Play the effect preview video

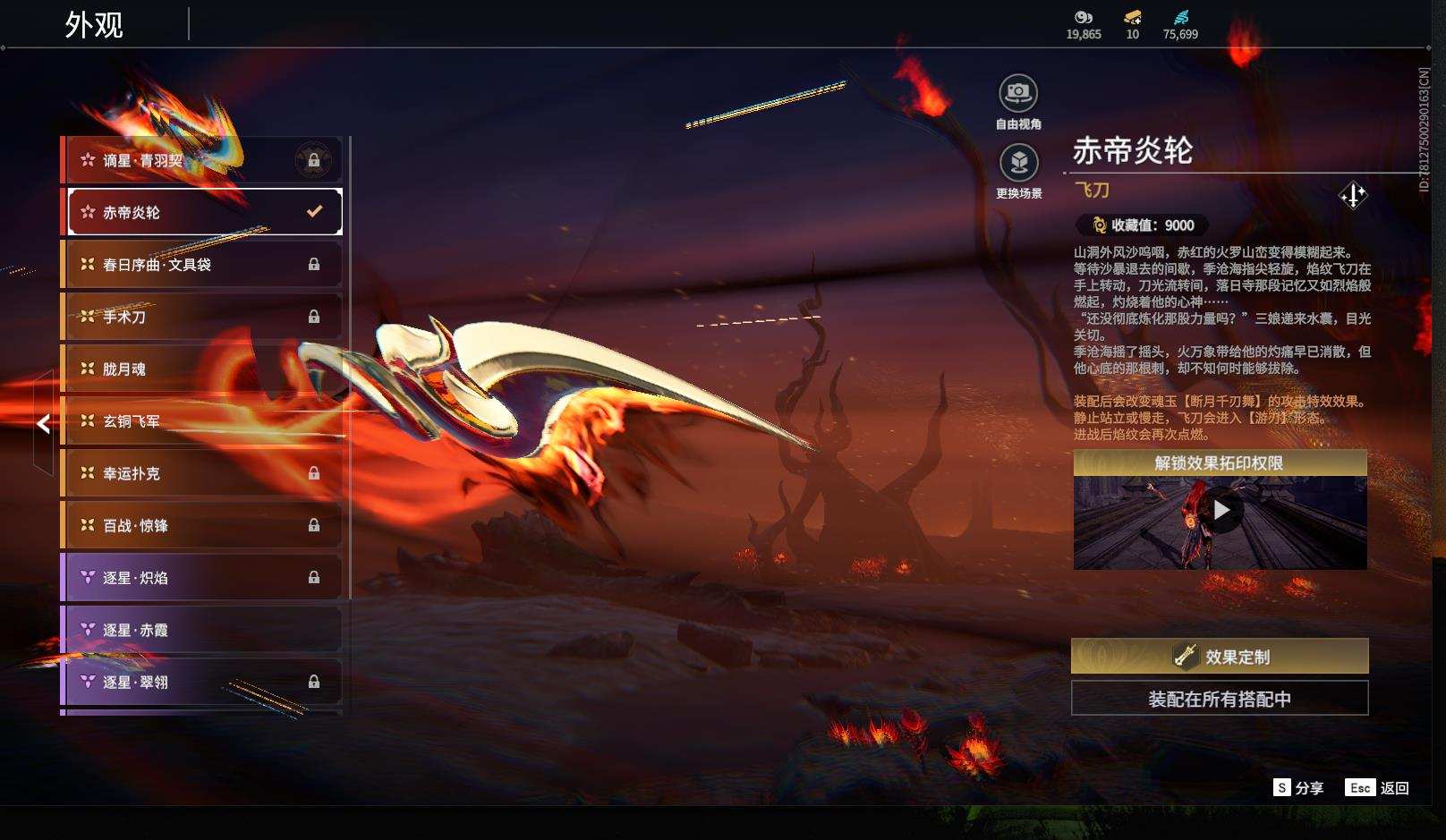point(1221,510)
